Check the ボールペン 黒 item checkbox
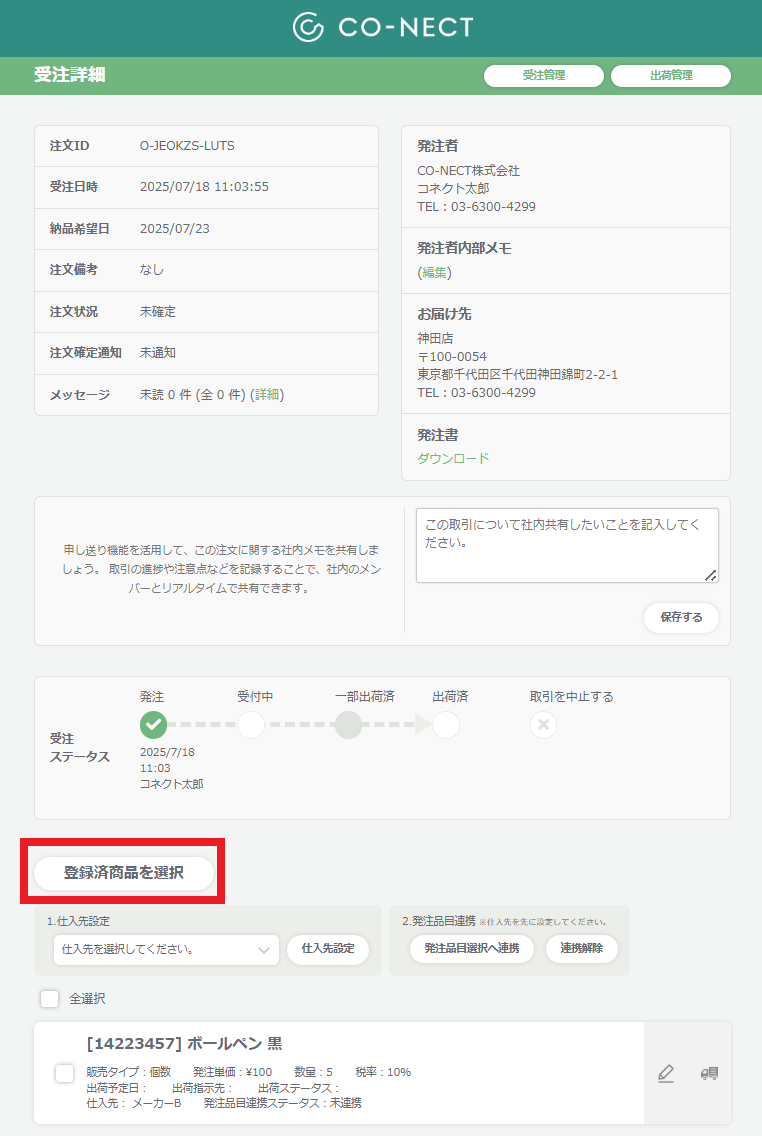The image size is (762, 1136). [64, 1073]
